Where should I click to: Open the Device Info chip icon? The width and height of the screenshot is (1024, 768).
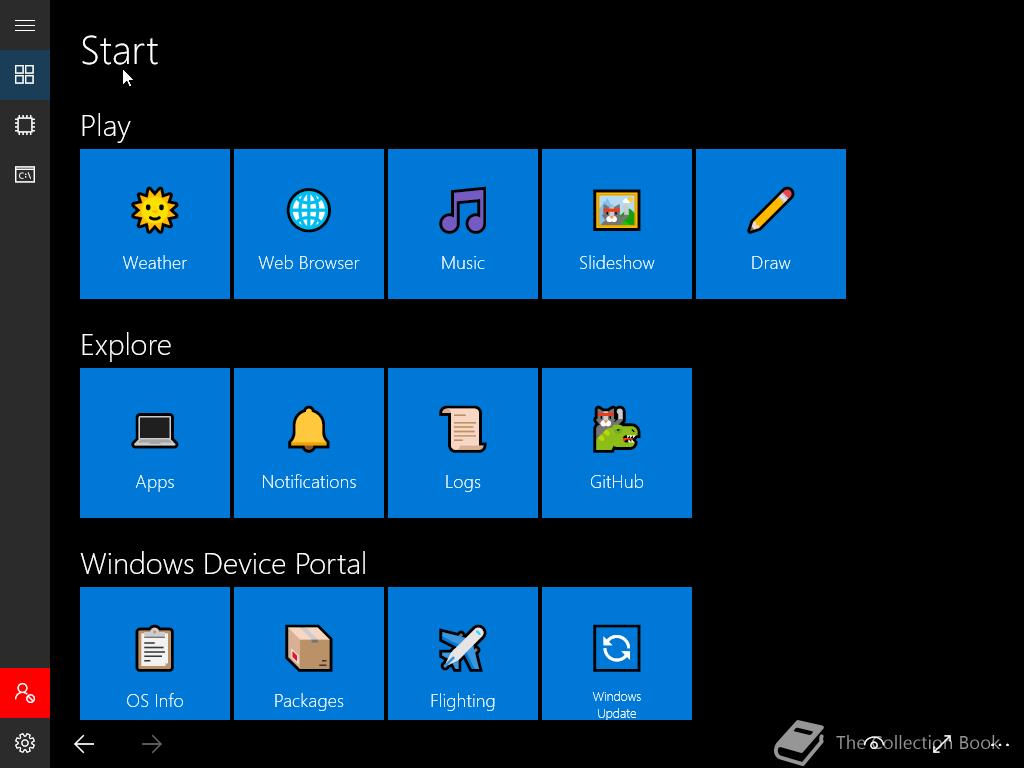pos(25,125)
